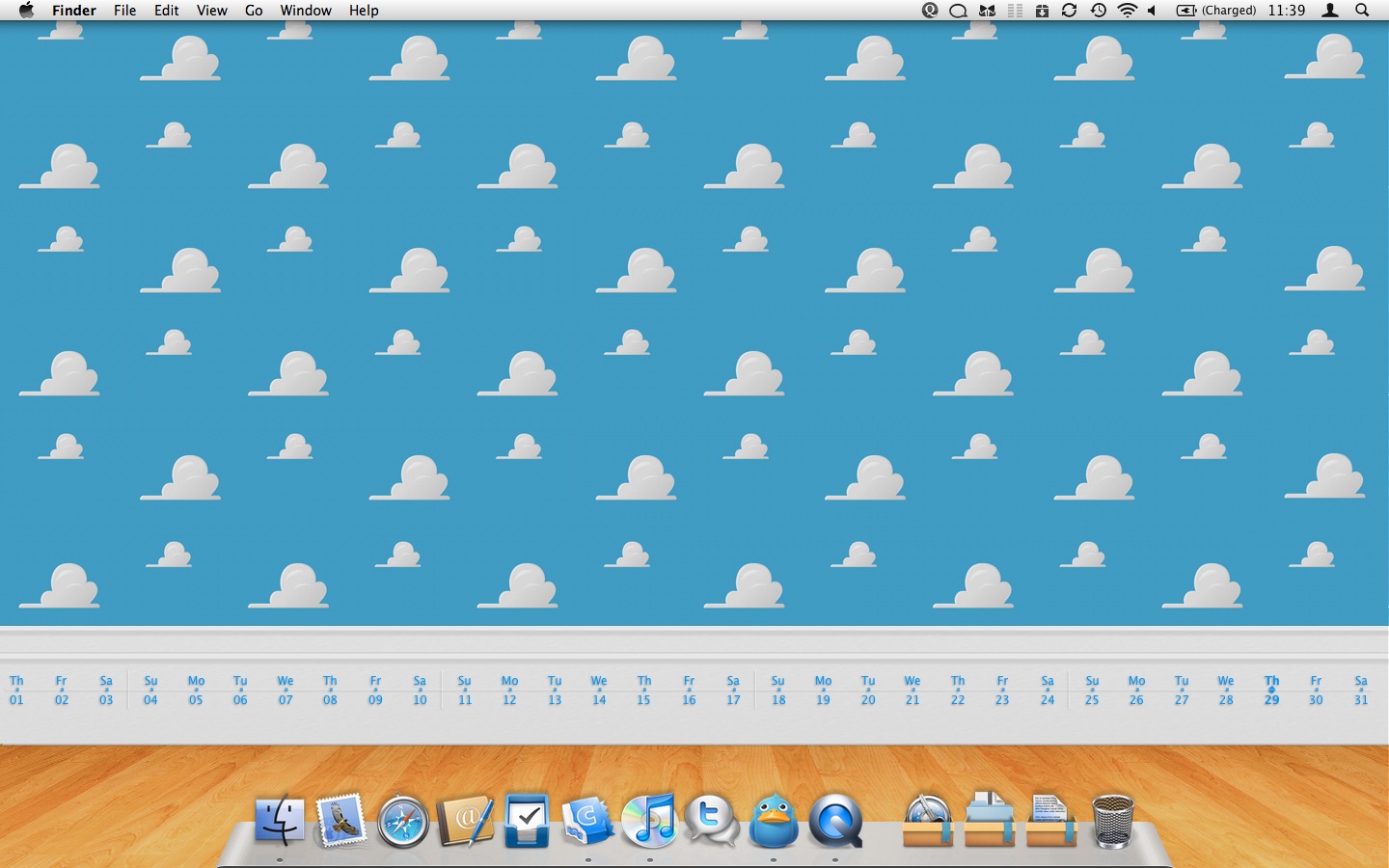Click the sync arrows menu bar icon

(1069, 11)
